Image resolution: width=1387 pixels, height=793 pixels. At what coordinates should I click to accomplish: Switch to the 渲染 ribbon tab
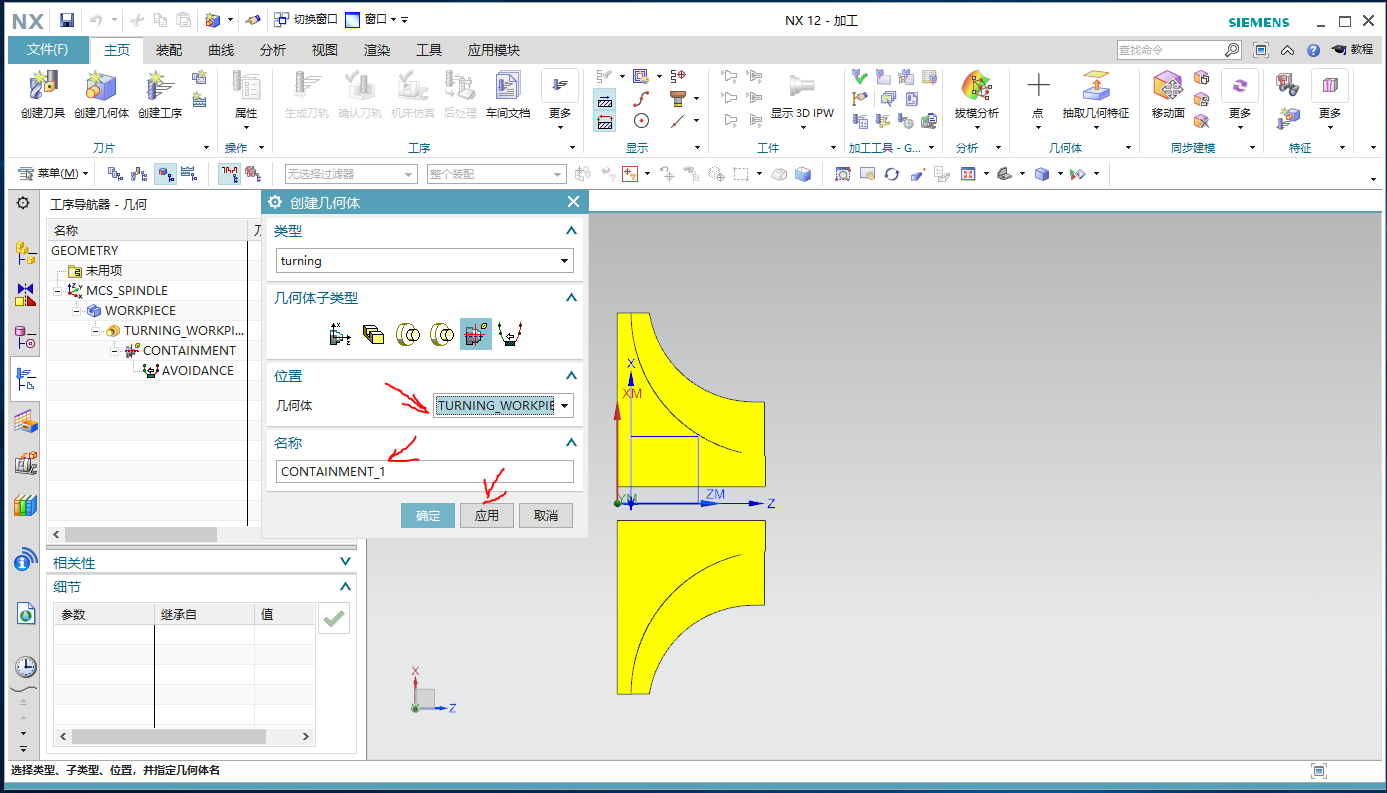pos(377,50)
